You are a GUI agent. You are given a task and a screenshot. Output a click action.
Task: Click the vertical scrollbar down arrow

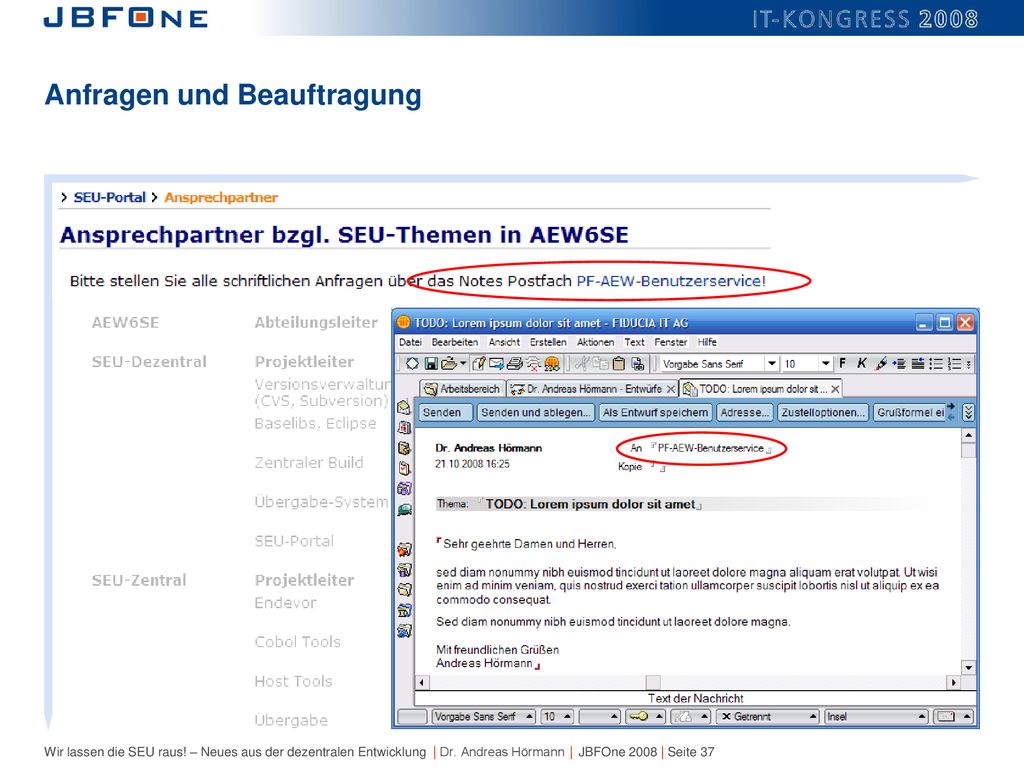(x=968, y=667)
